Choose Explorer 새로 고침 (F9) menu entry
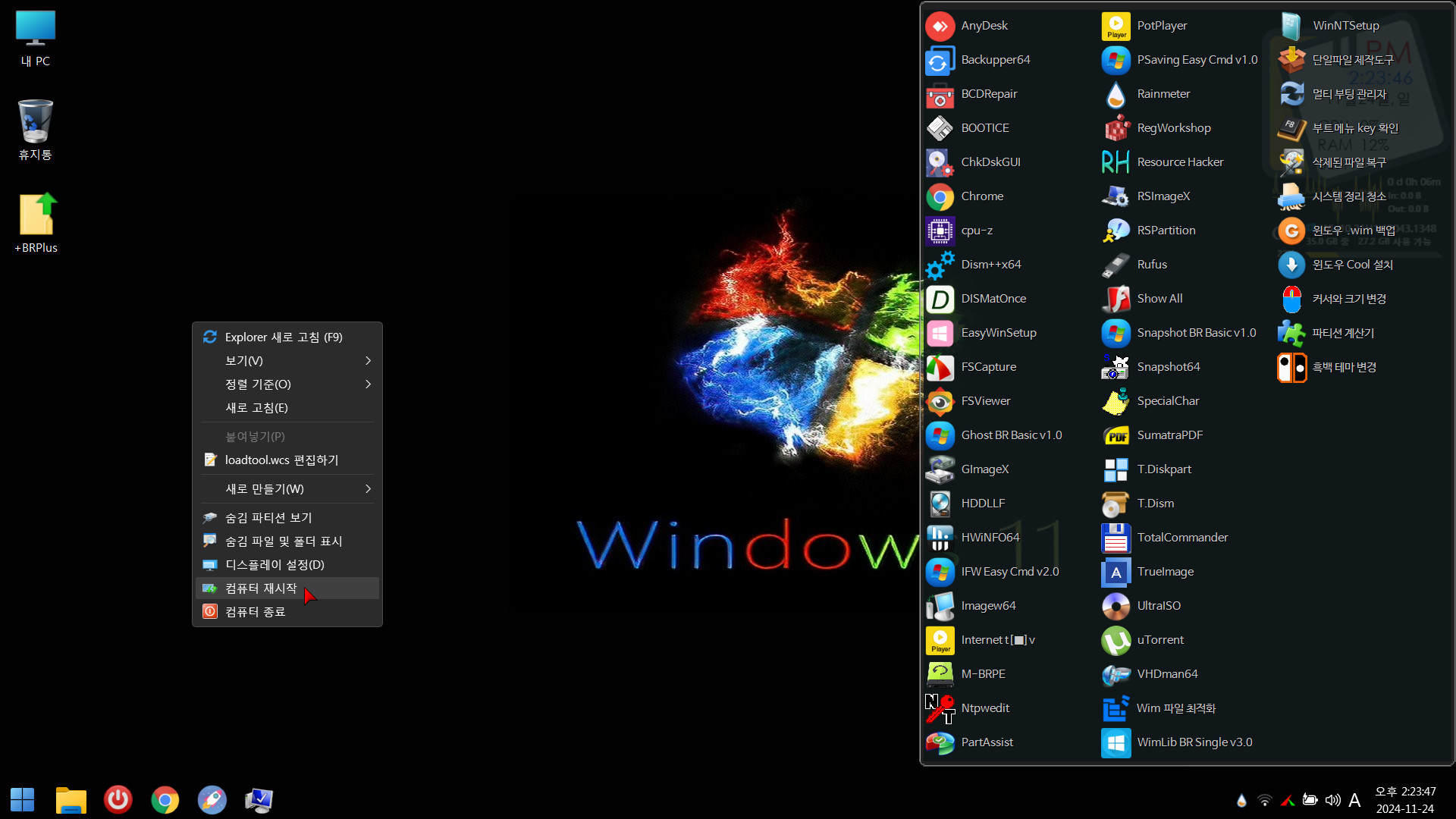 (x=287, y=337)
